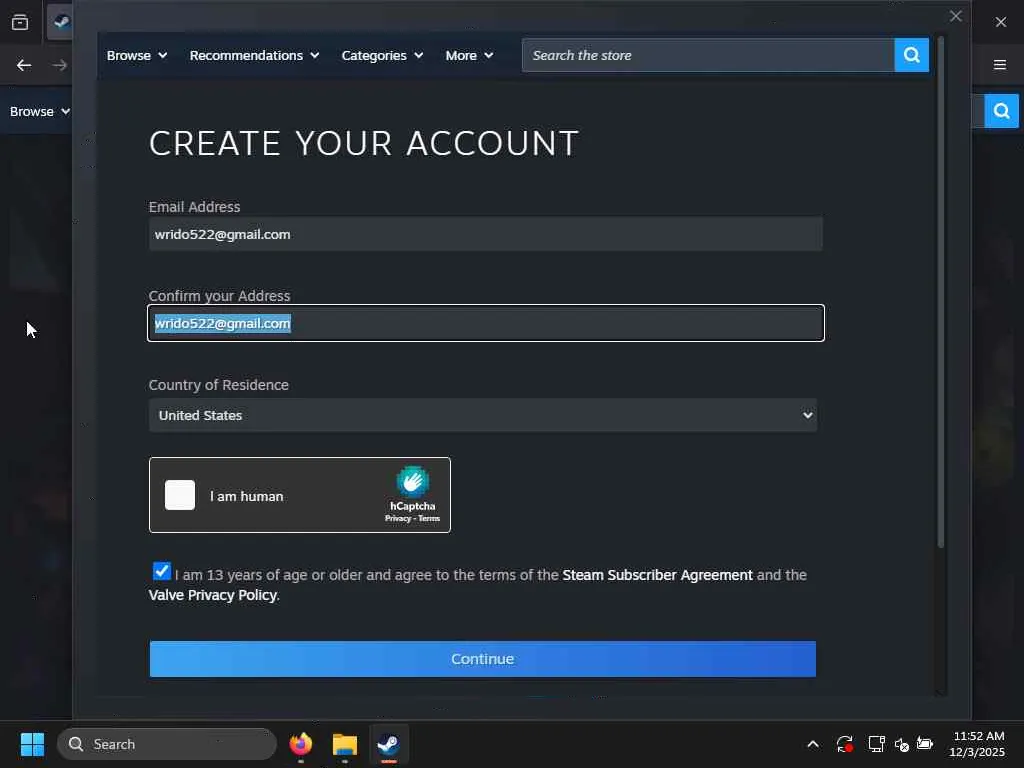Image resolution: width=1024 pixels, height=768 pixels.
Task: Open the Country of Residence dropdown
Action: [x=483, y=415]
